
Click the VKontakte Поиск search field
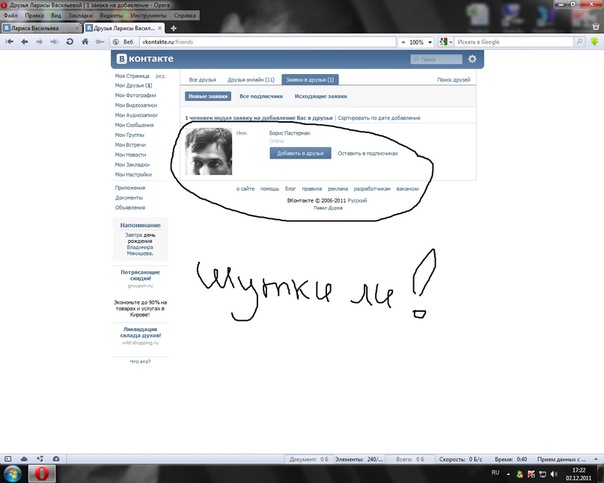coord(436,59)
